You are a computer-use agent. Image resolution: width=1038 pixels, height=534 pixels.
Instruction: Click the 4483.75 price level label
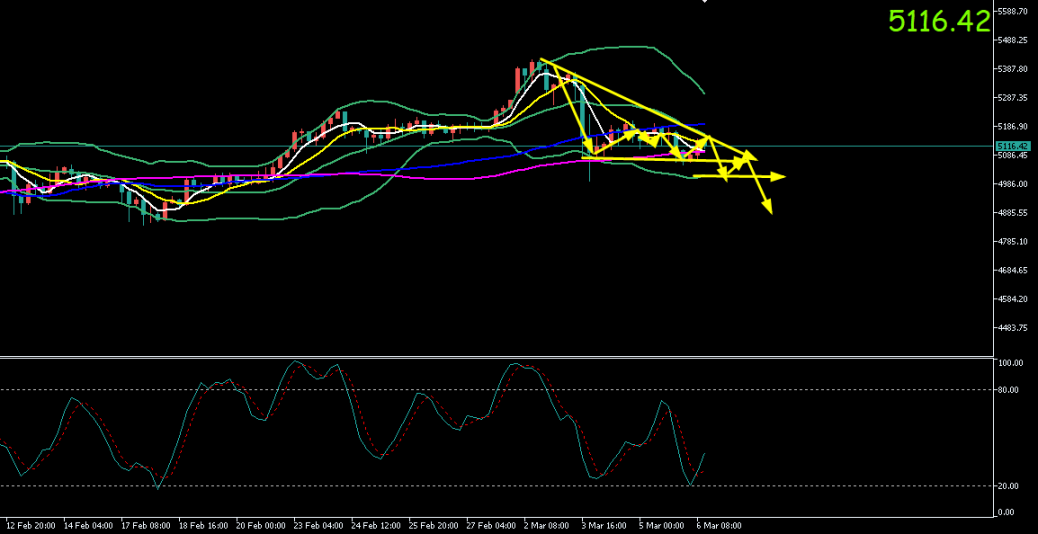click(x=1013, y=328)
